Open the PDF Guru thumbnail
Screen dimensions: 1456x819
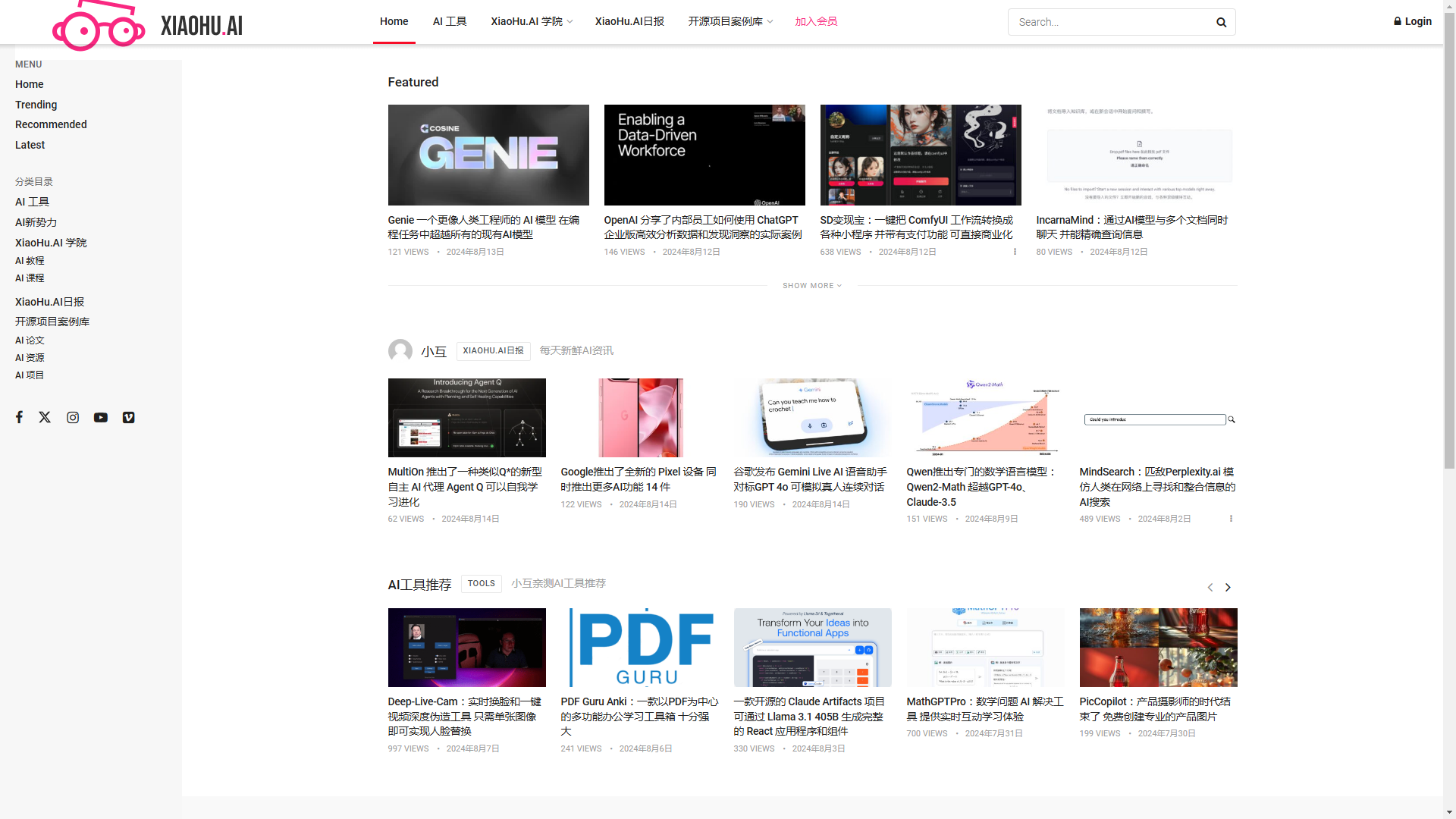tap(640, 648)
